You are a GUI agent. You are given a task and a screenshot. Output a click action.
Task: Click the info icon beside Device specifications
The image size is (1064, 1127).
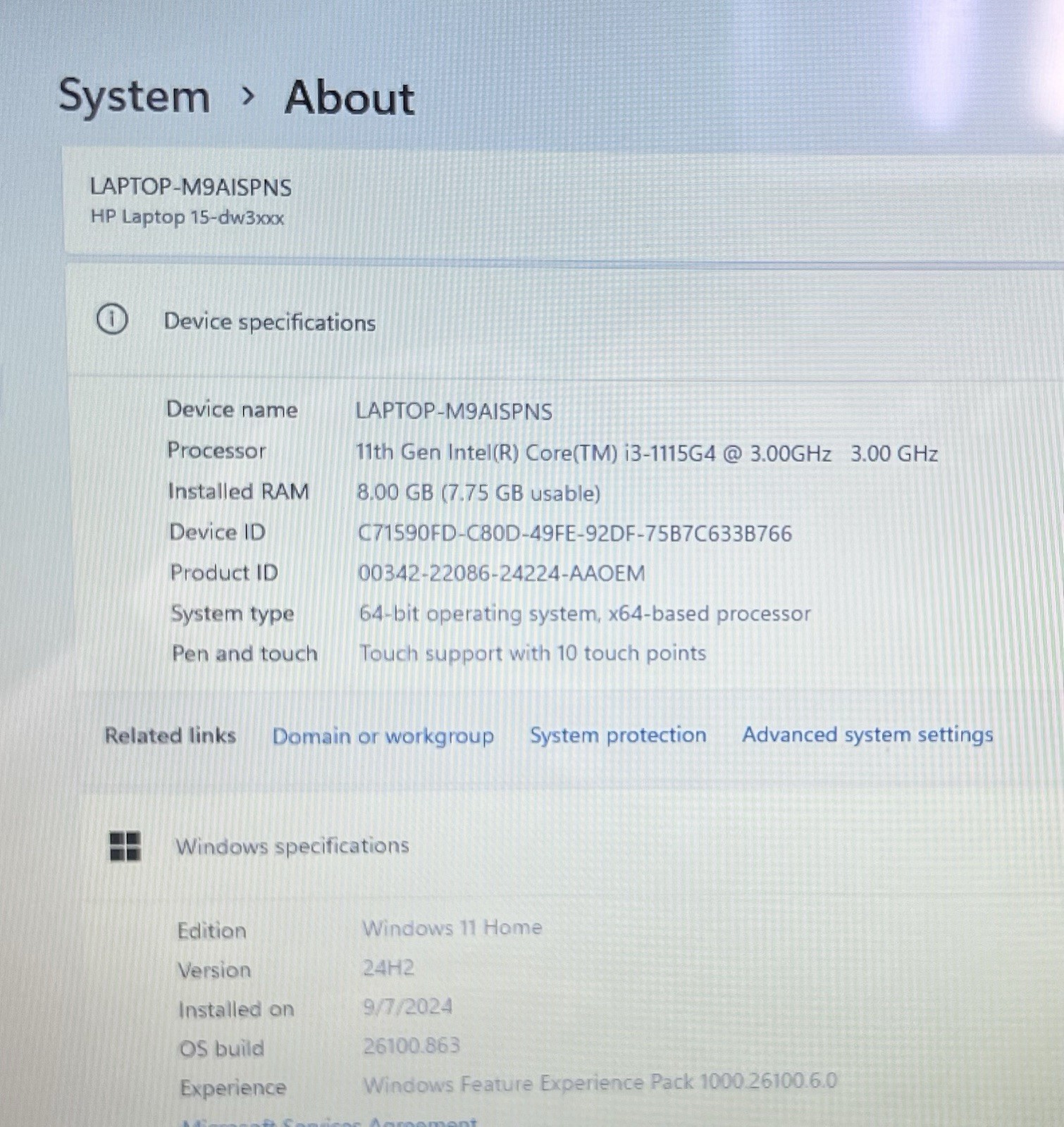click(111, 319)
